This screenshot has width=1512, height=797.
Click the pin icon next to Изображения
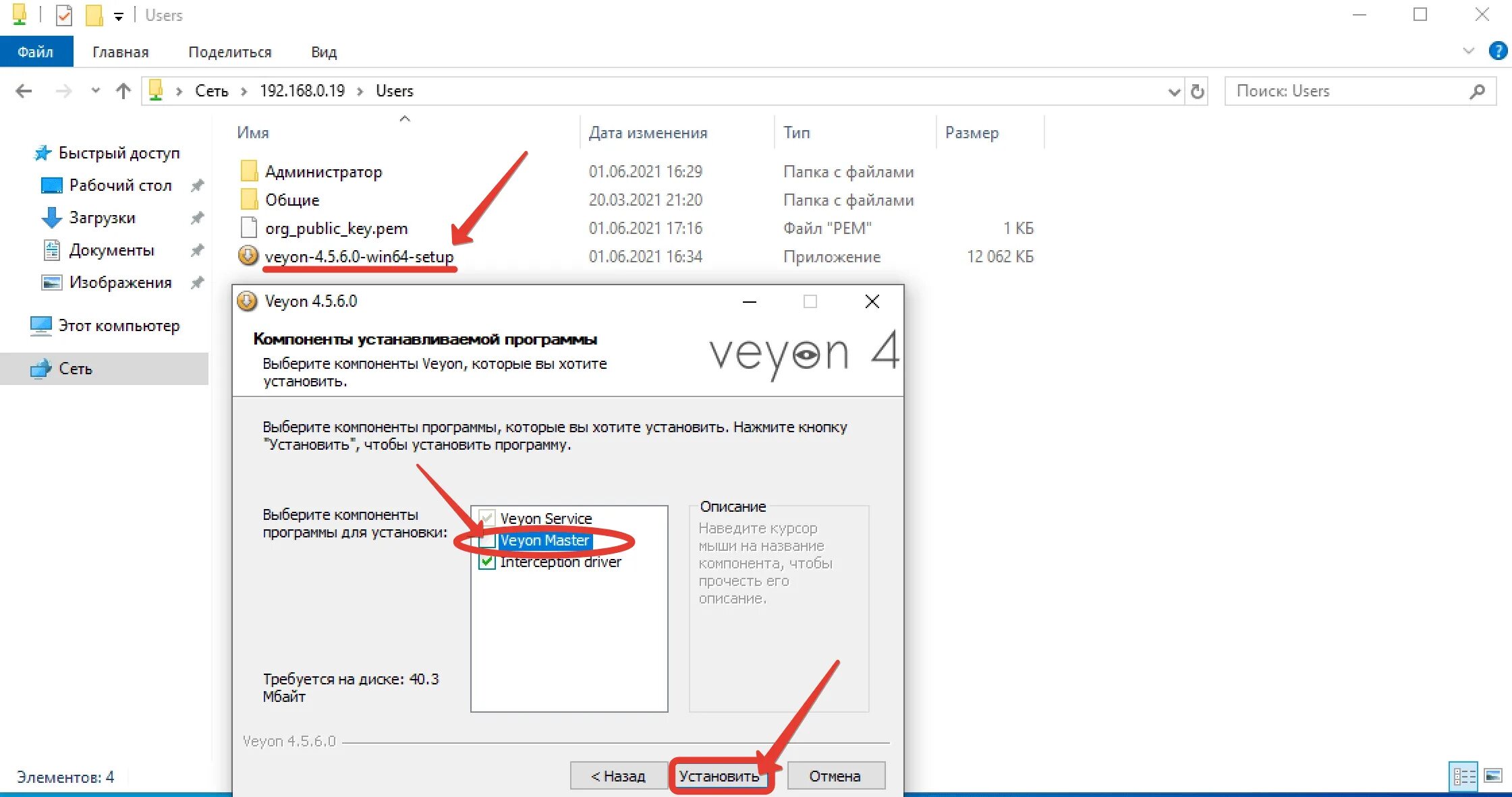197,283
